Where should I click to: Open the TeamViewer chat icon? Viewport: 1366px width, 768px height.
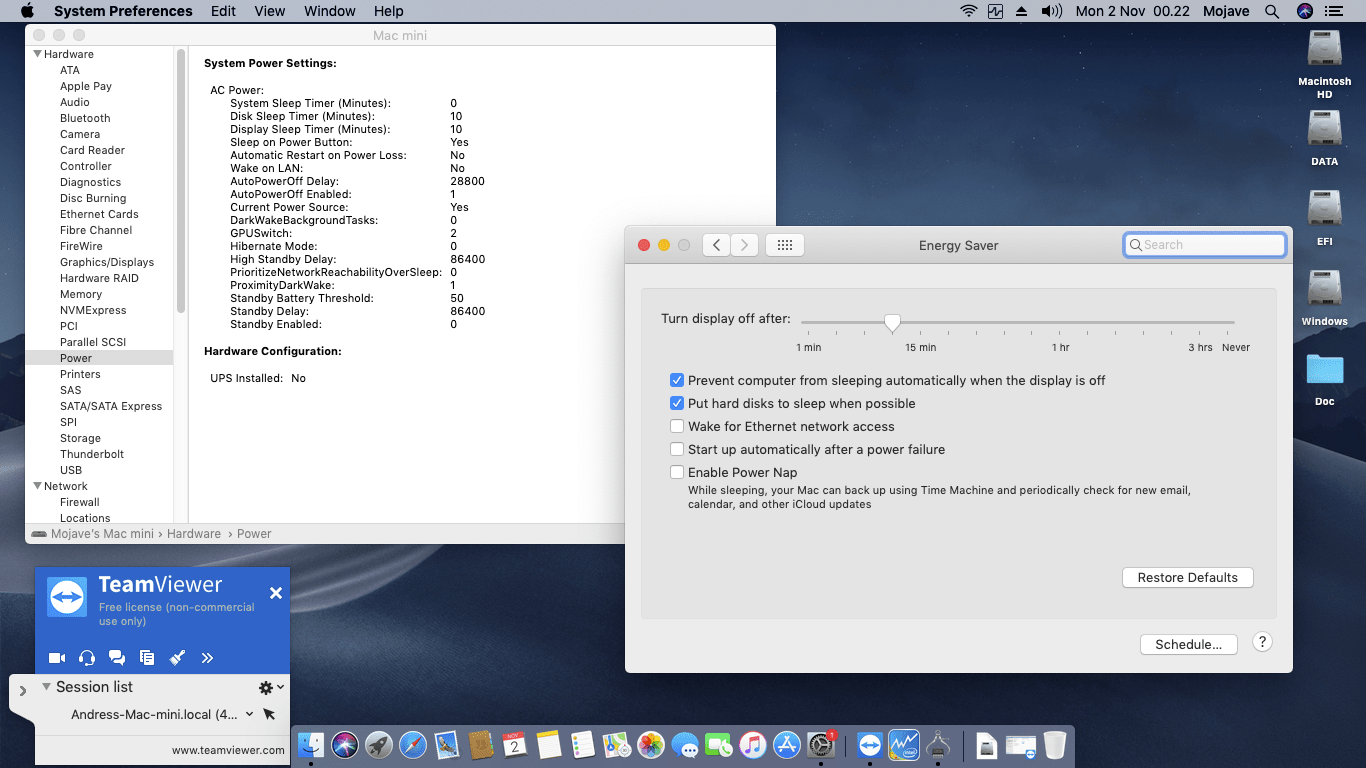click(x=117, y=658)
